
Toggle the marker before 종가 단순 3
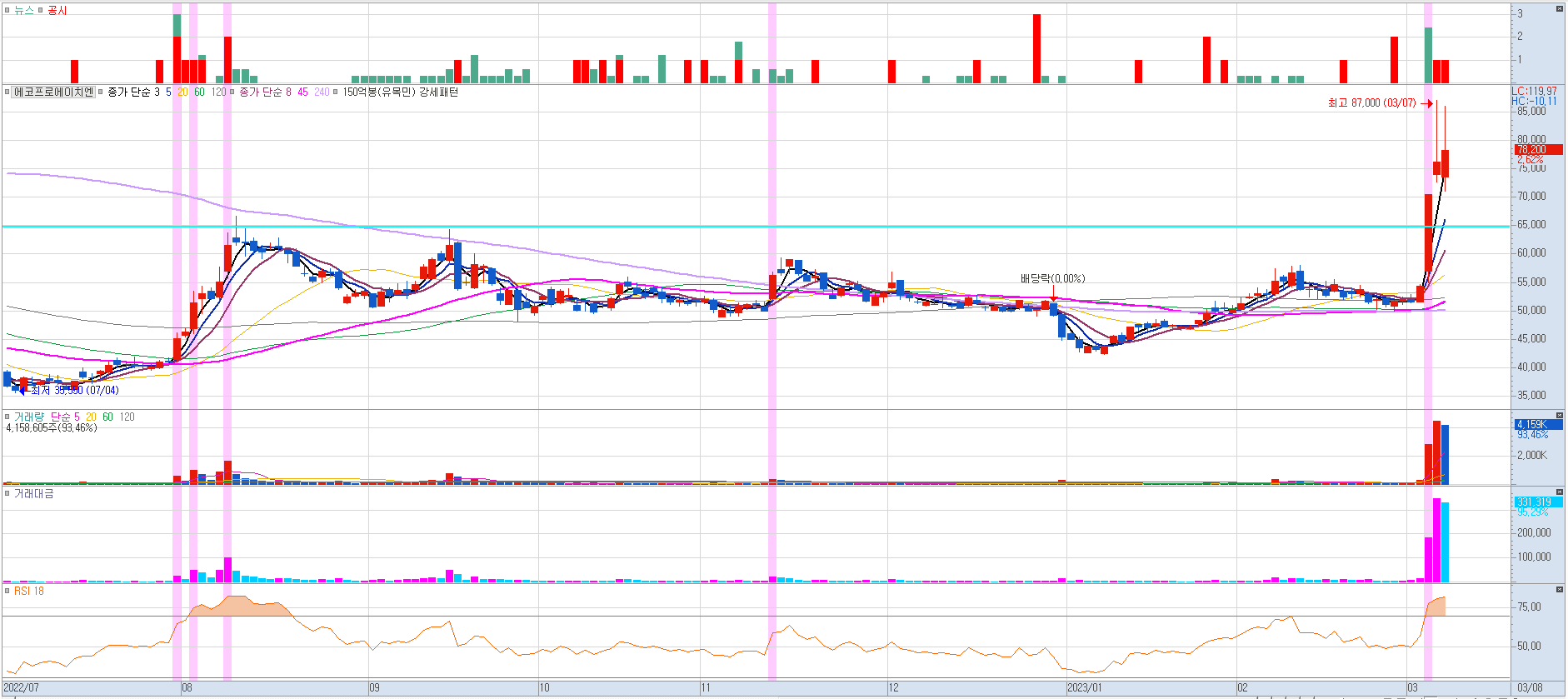(x=102, y=92)
